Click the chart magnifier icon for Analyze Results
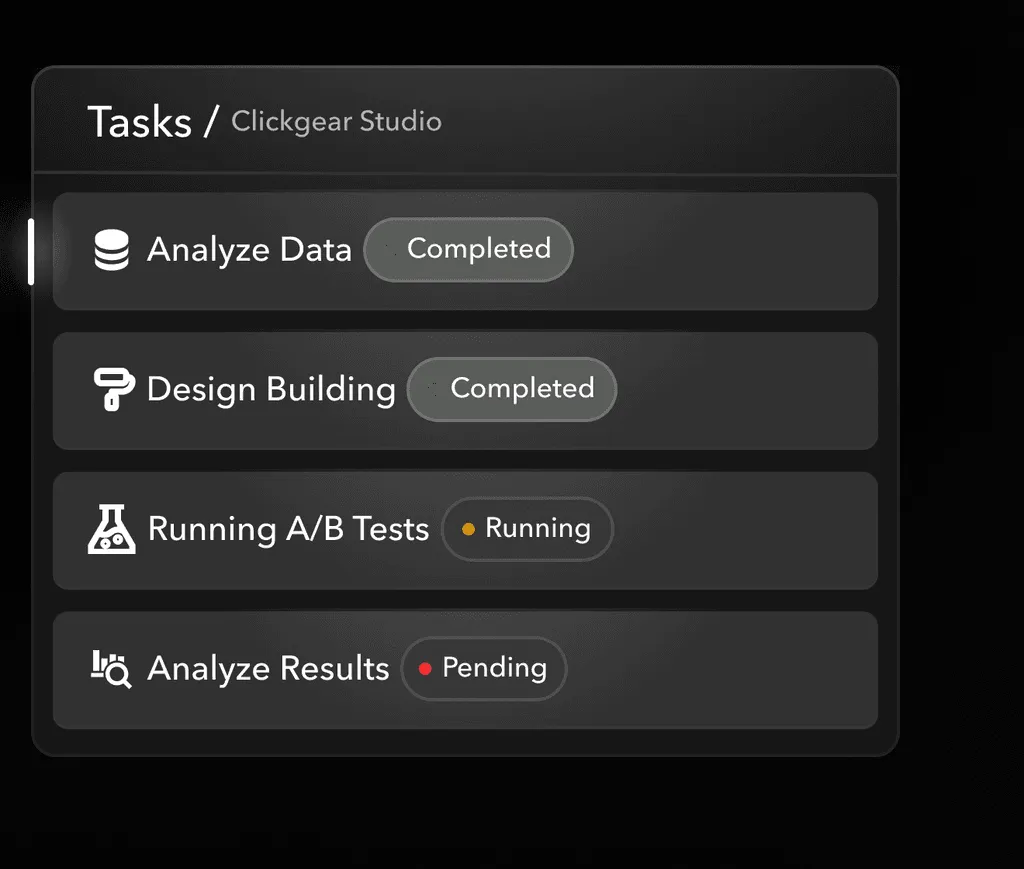The width and height of the screenshot is (1024, 869). 111,669
